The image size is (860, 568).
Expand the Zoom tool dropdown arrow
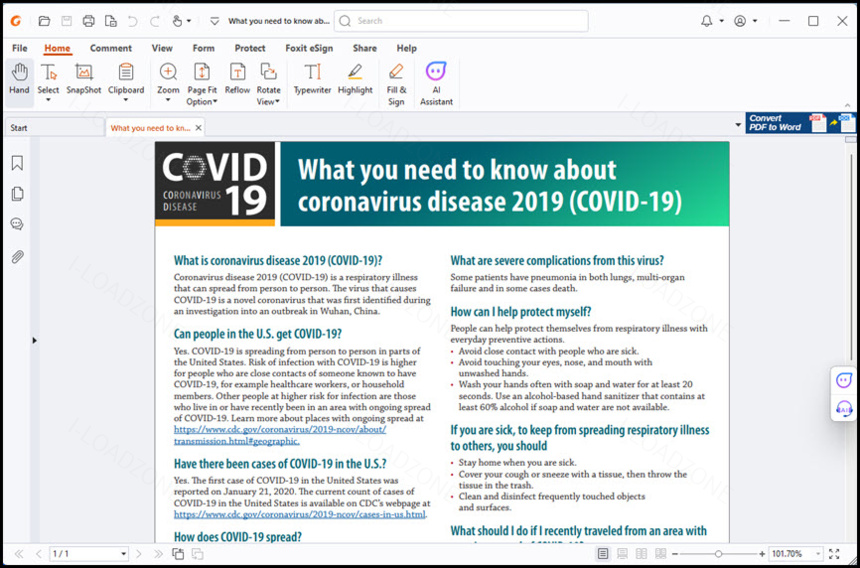pyautogui.click(x=168, y=100)
